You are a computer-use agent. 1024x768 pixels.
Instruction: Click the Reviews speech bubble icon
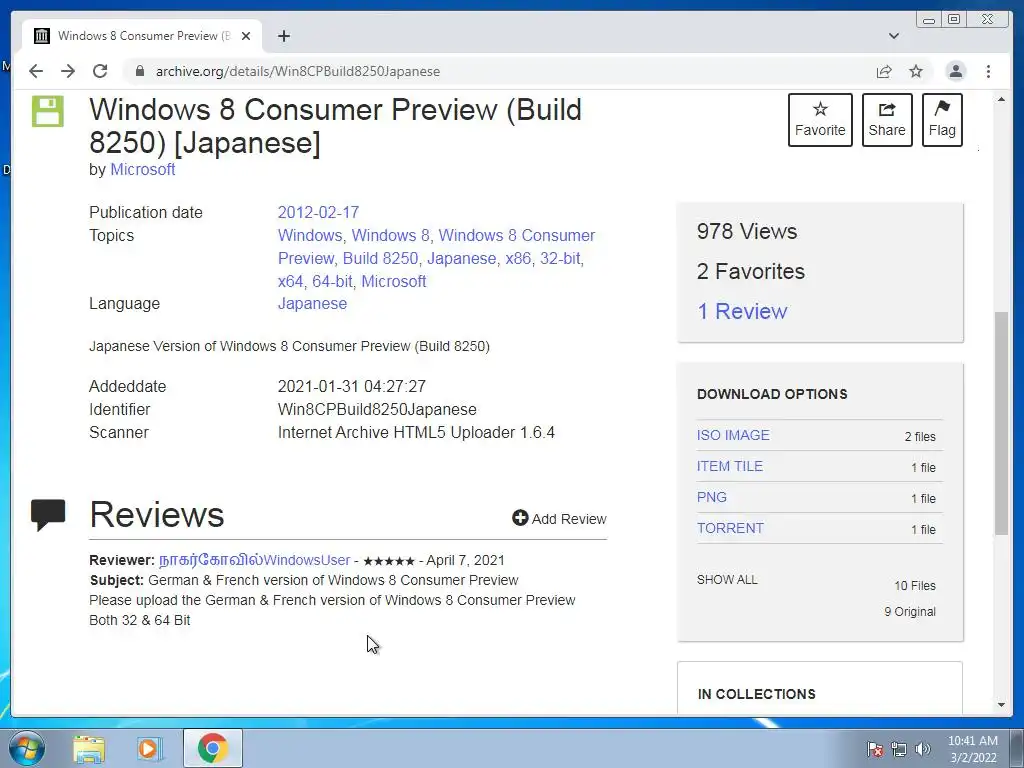pos(48,515)
